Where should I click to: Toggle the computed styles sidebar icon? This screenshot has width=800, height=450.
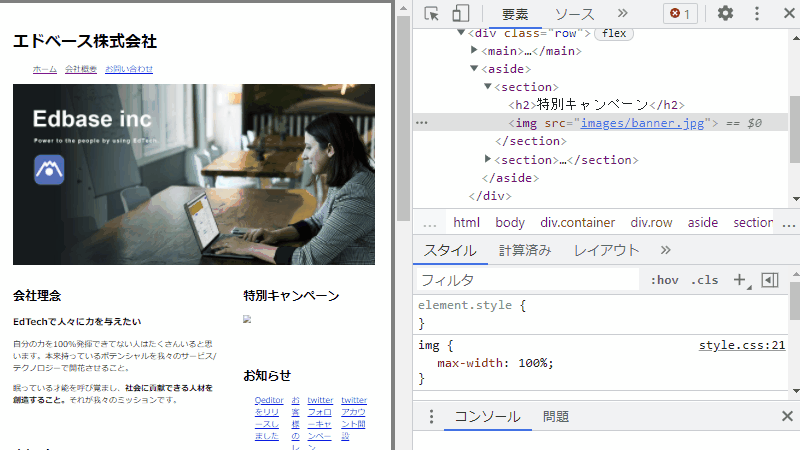point(769,280)
